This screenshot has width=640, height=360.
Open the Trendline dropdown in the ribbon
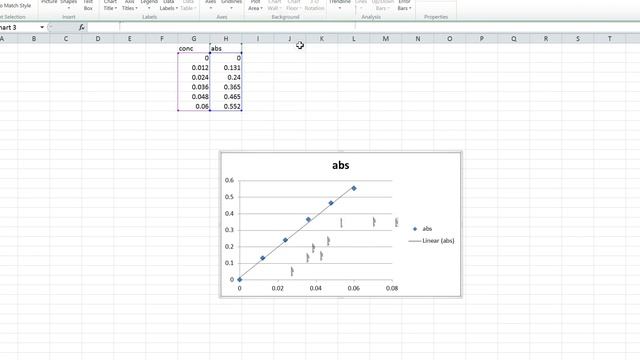(340, 5)
